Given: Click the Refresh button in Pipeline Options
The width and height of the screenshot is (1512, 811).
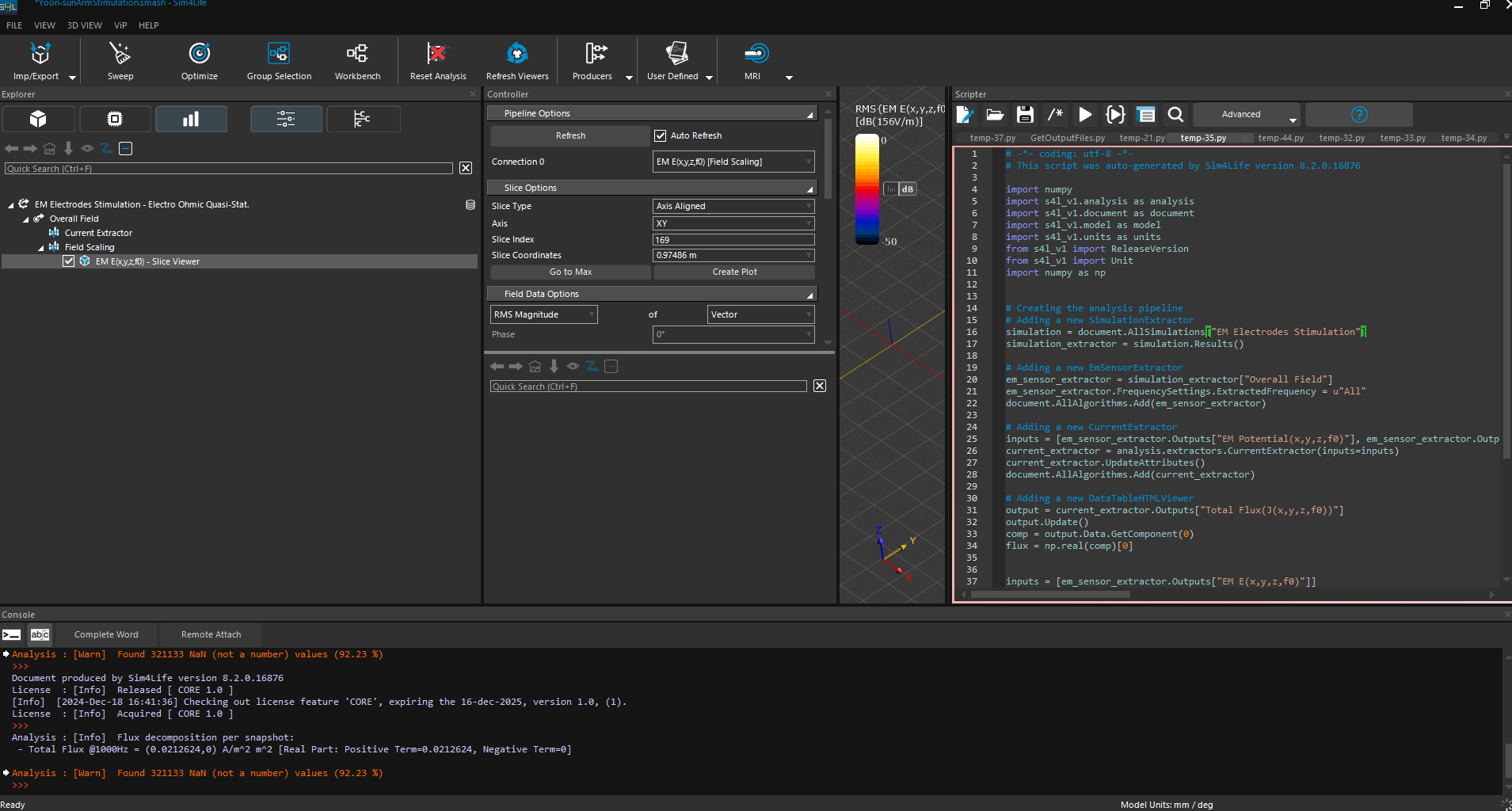Looking at the screenshot, I should [x=570, y=135].
